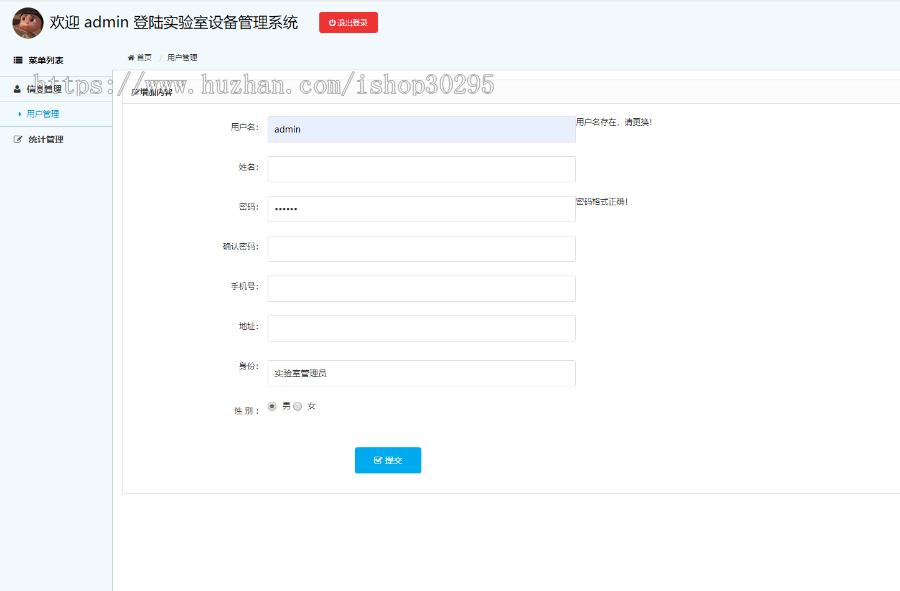Click the arrow icon before 用户管理
The width and height of the screenshot is (900, 591).
(x=19, y=113)
